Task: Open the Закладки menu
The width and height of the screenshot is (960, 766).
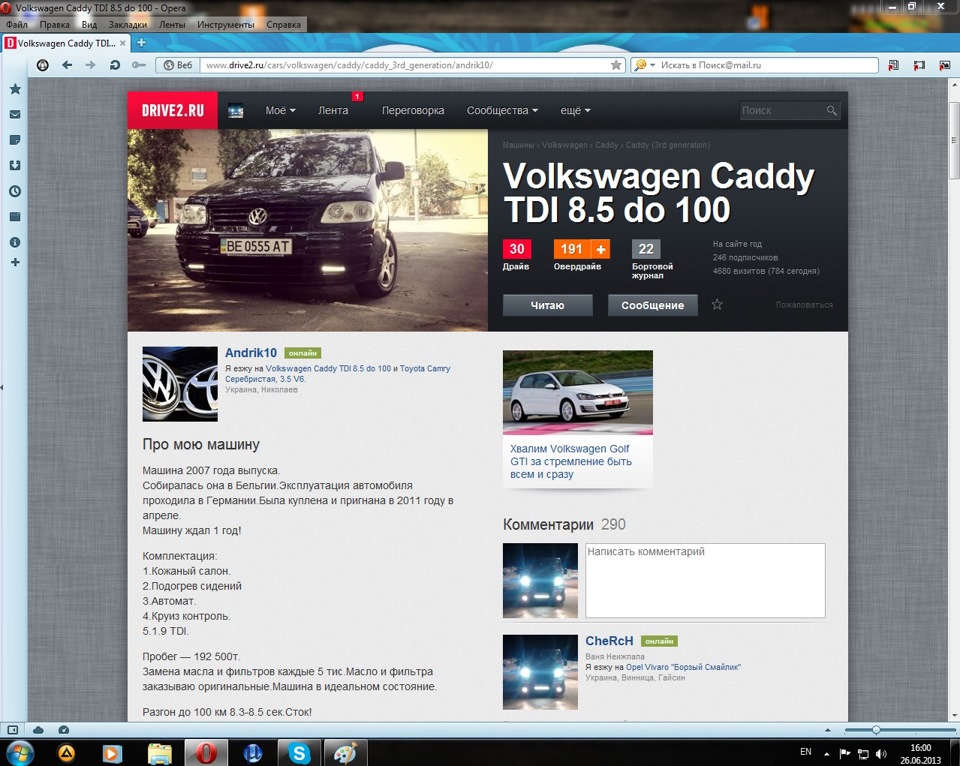Action: [128, 24]
